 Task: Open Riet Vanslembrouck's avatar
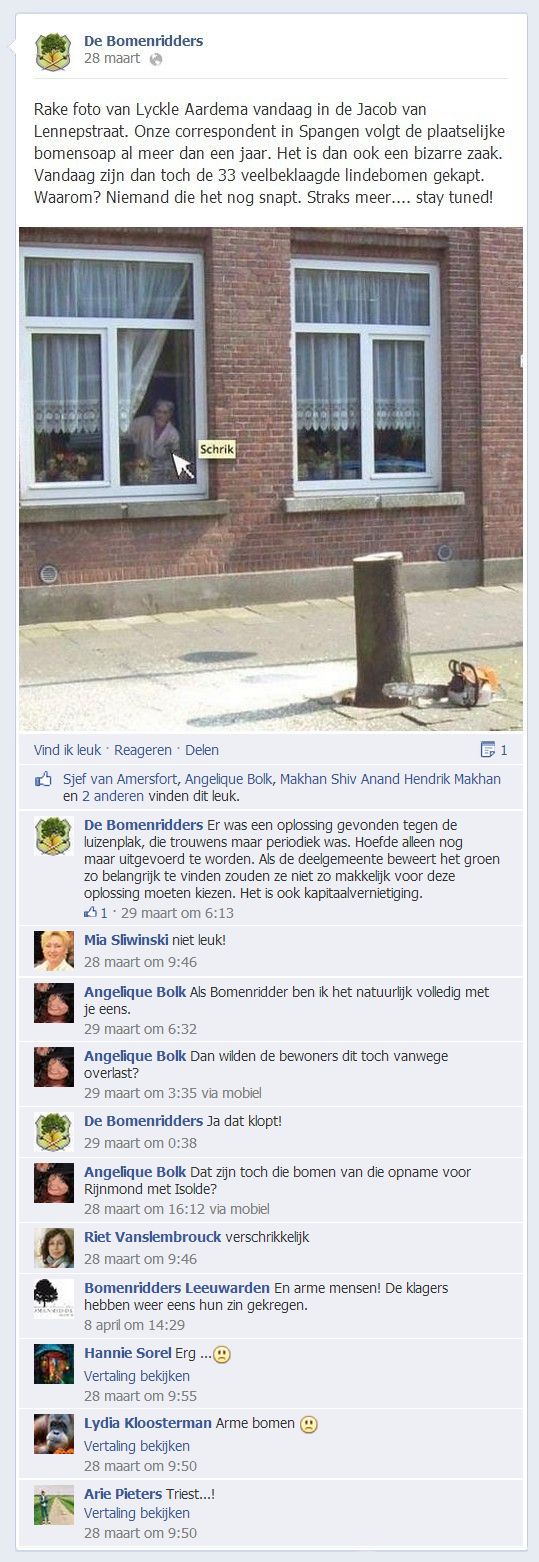(x=54, y=1247)
